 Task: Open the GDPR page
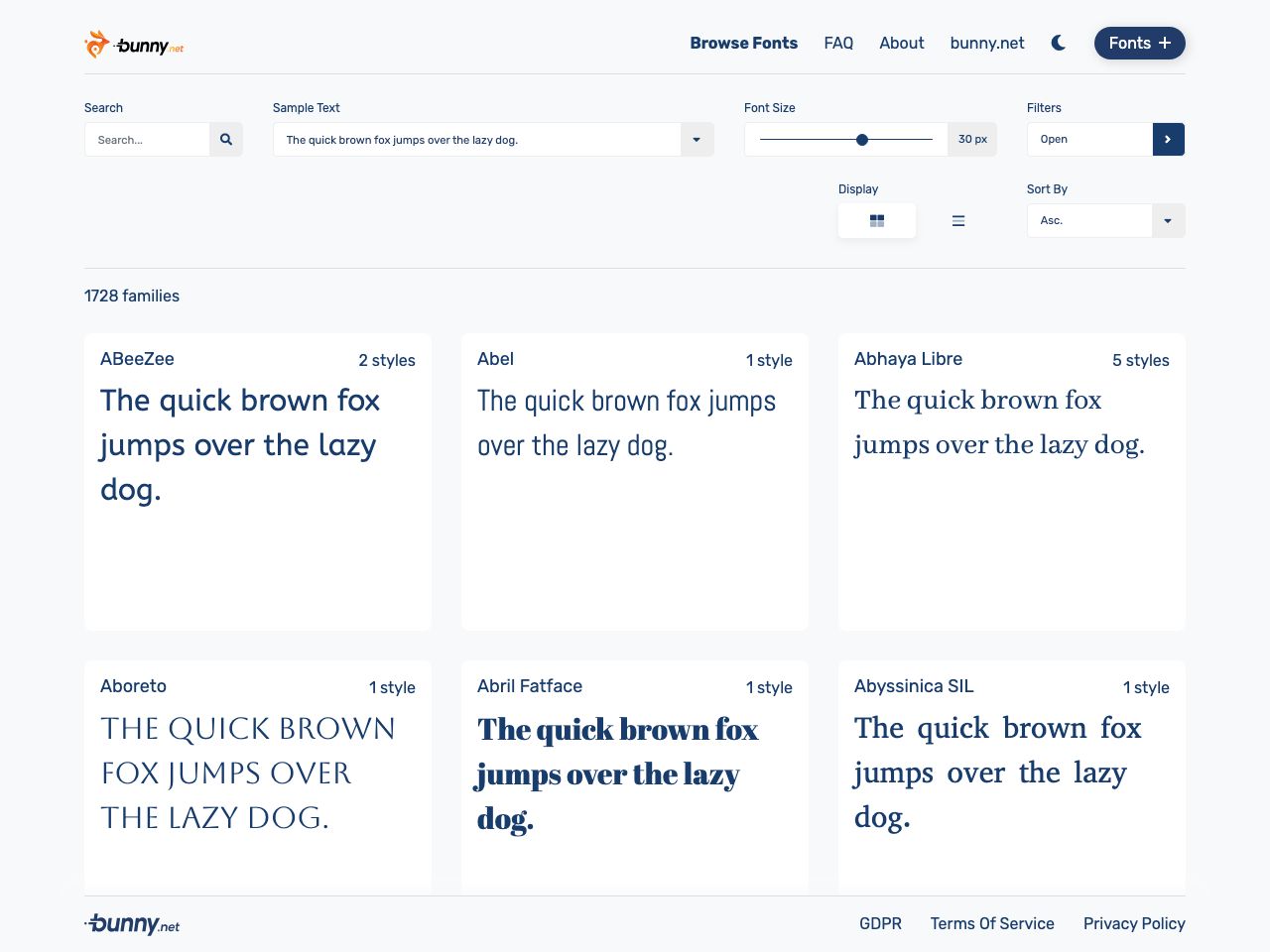tap(880, 923)
